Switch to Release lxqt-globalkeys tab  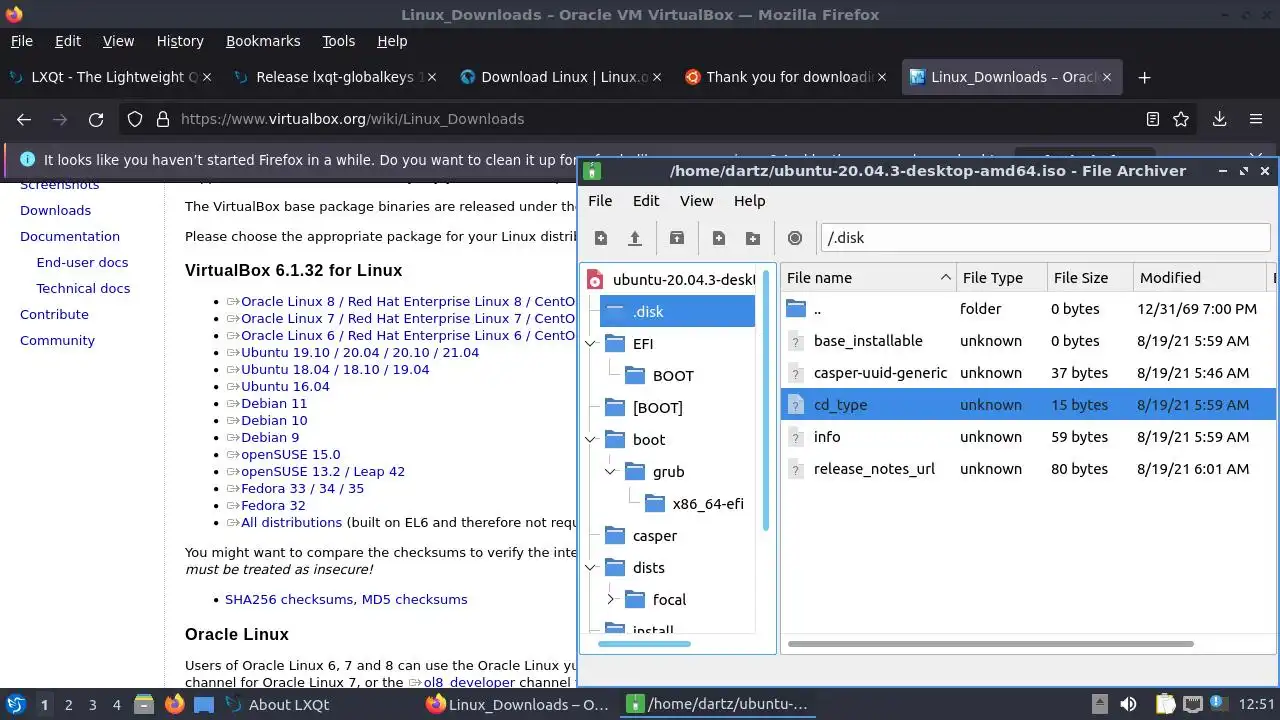point(336,77)
